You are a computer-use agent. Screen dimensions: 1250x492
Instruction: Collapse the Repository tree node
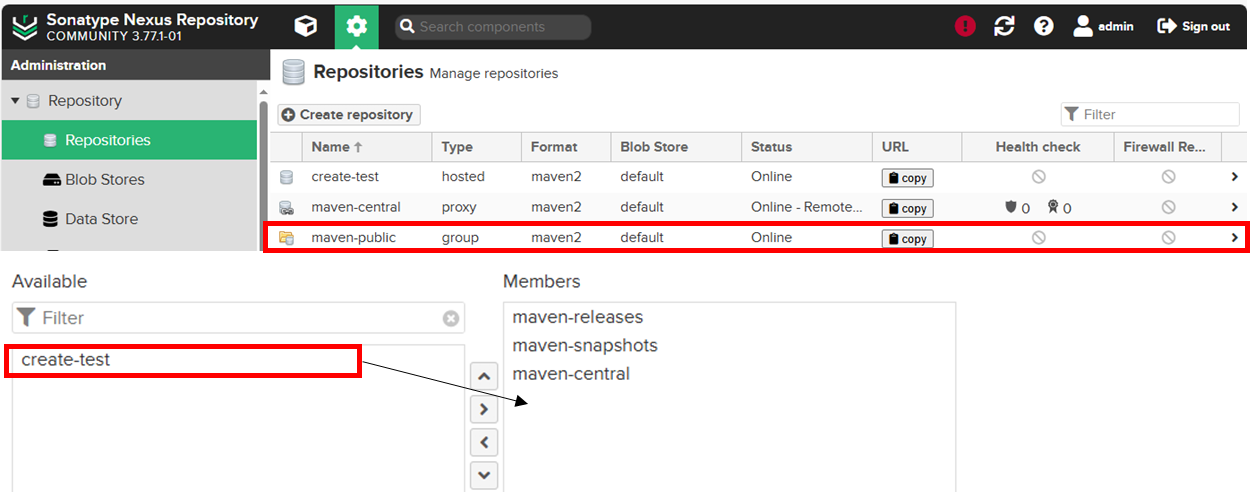click(15, 101)
